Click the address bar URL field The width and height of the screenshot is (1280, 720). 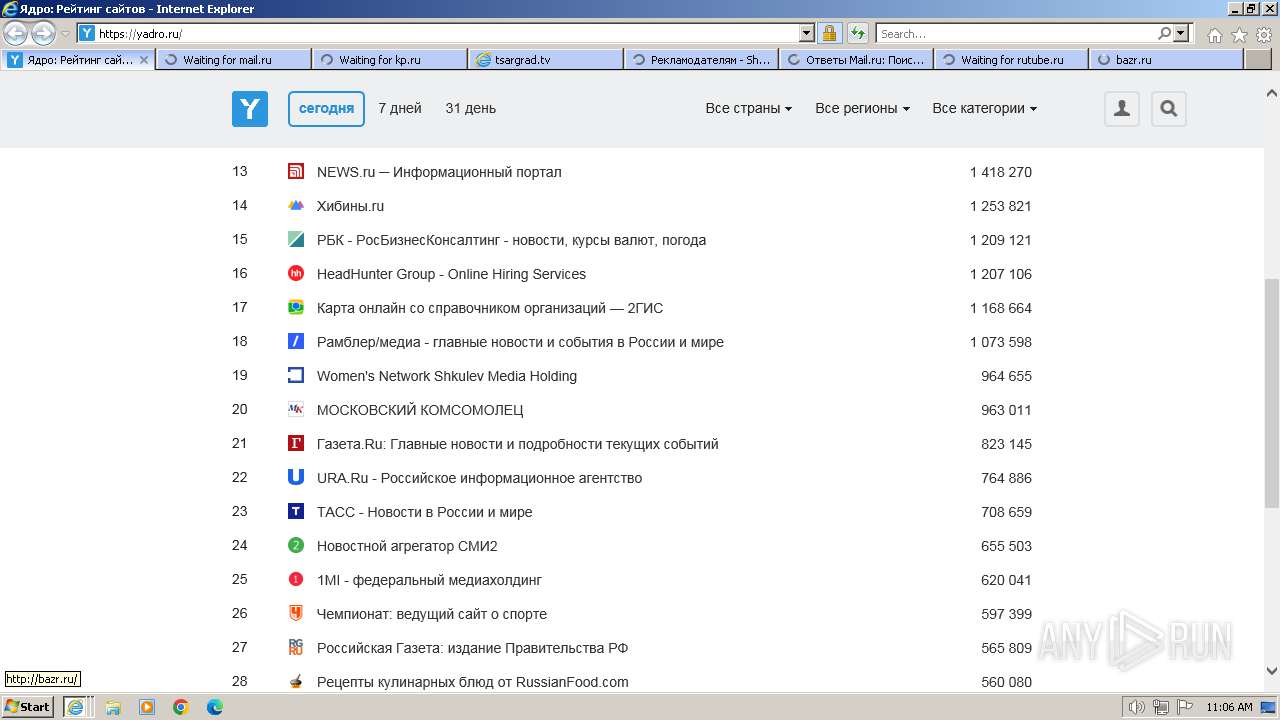pos(448,33)
